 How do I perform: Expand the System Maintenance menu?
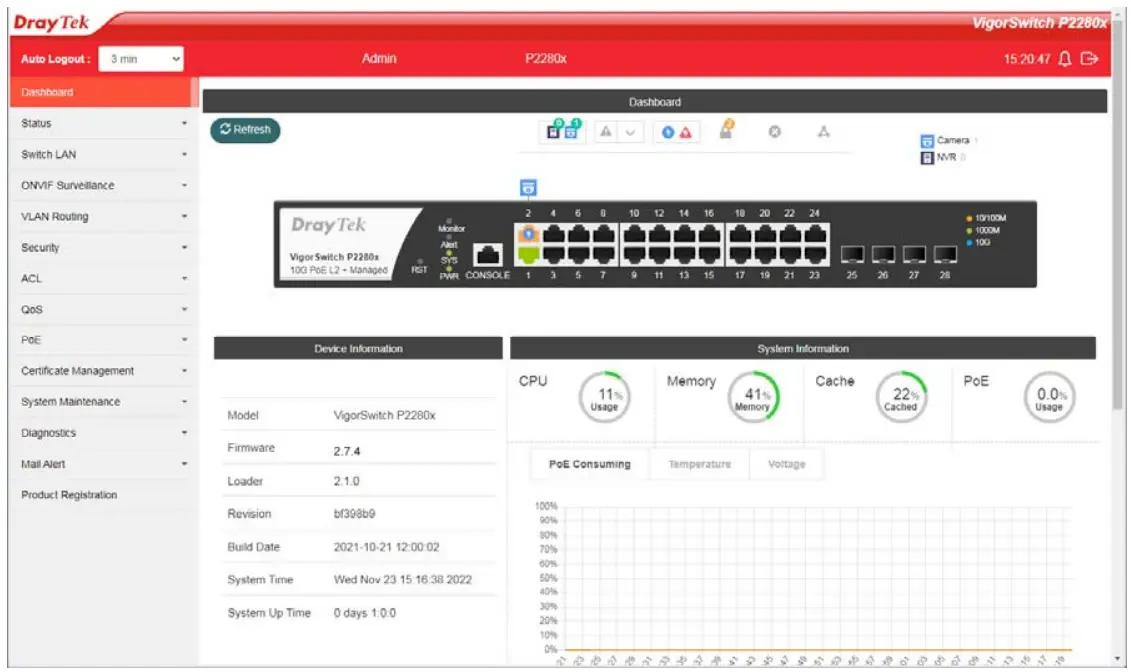point(104,402)
